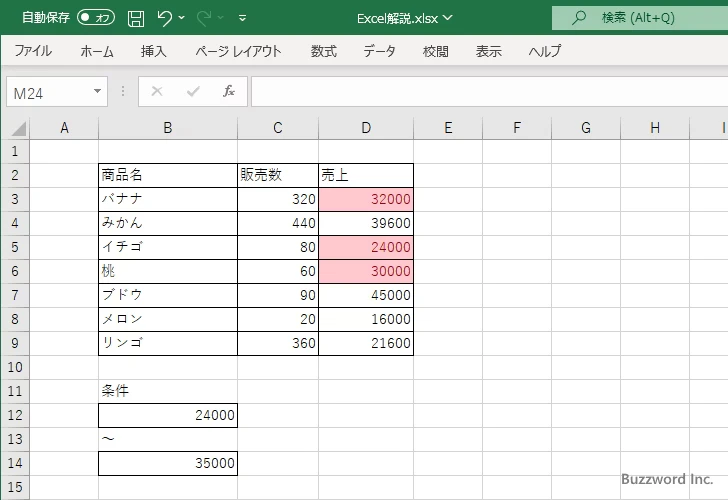Switch to the 数式 tab

tap(324, 51)
